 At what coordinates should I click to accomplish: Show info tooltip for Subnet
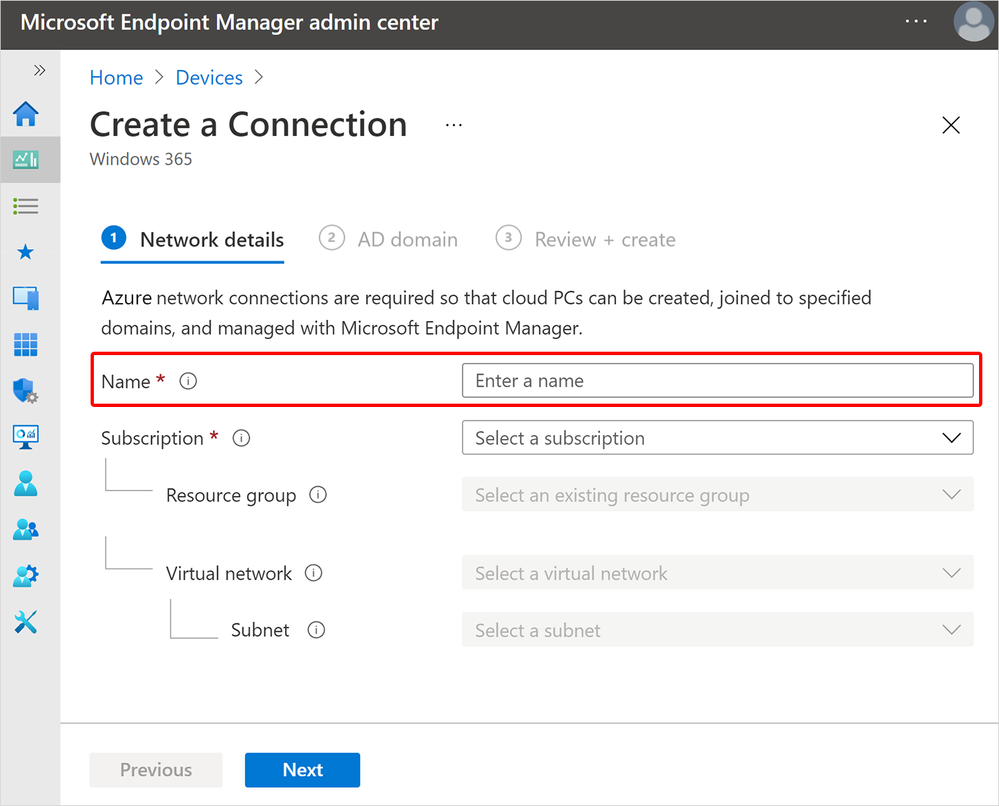[x=316, y=630]
